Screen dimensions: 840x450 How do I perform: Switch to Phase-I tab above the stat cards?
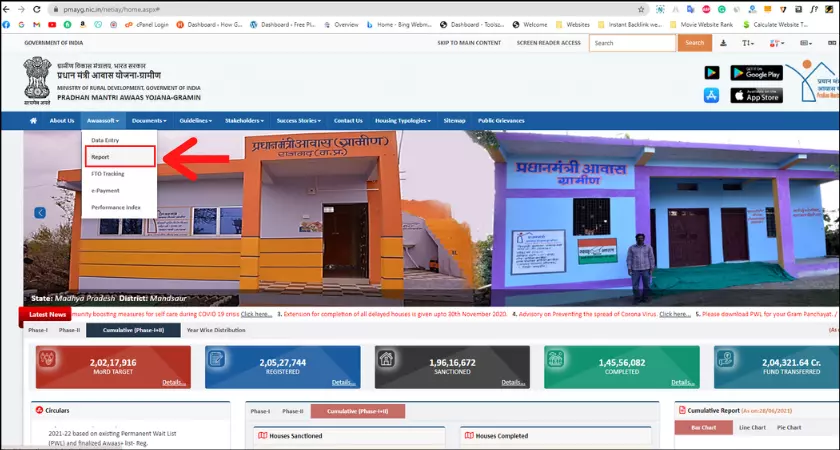(x=38, y=330)
